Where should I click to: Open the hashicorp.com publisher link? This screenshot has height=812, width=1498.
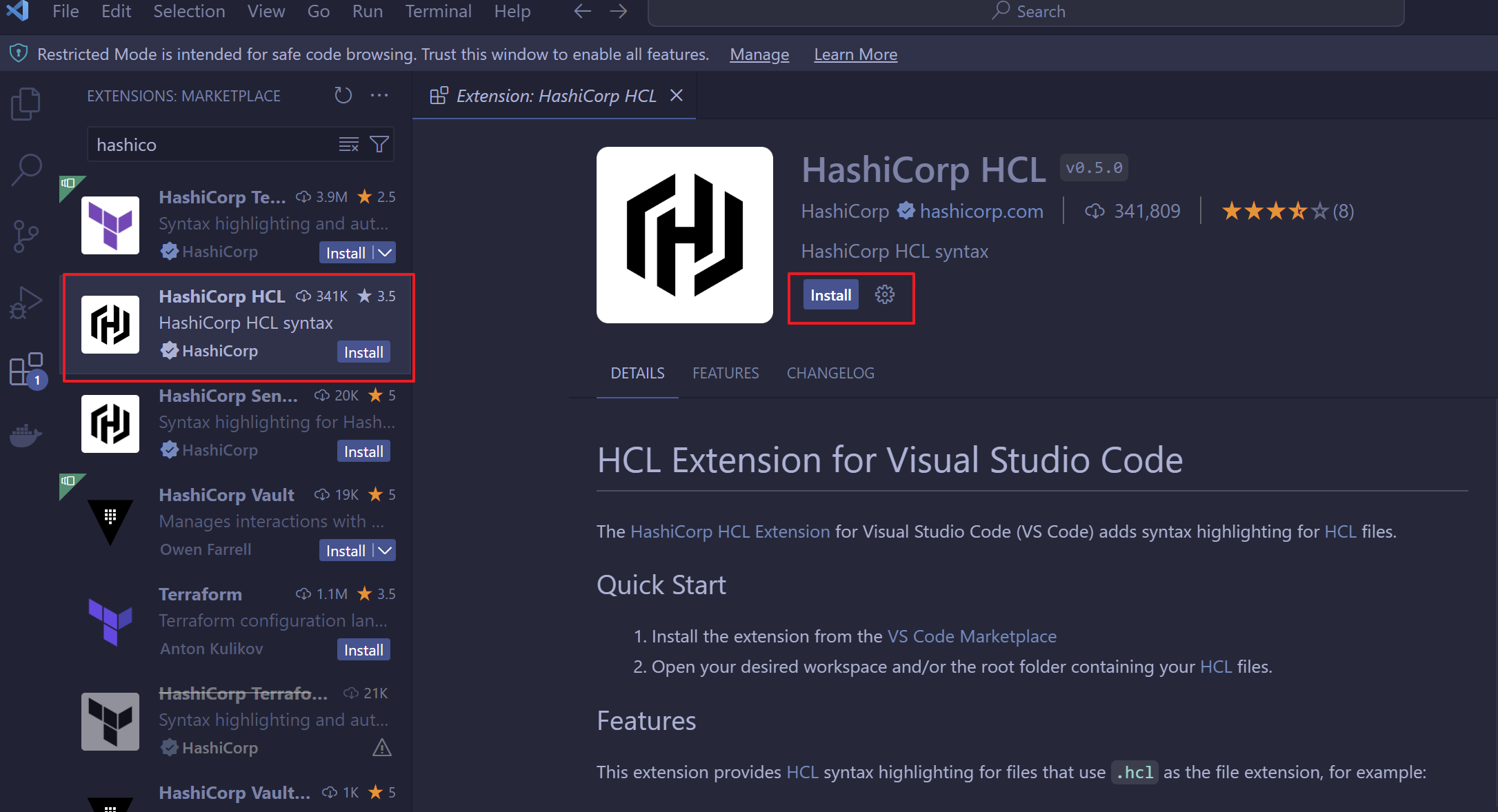point(981,211)
